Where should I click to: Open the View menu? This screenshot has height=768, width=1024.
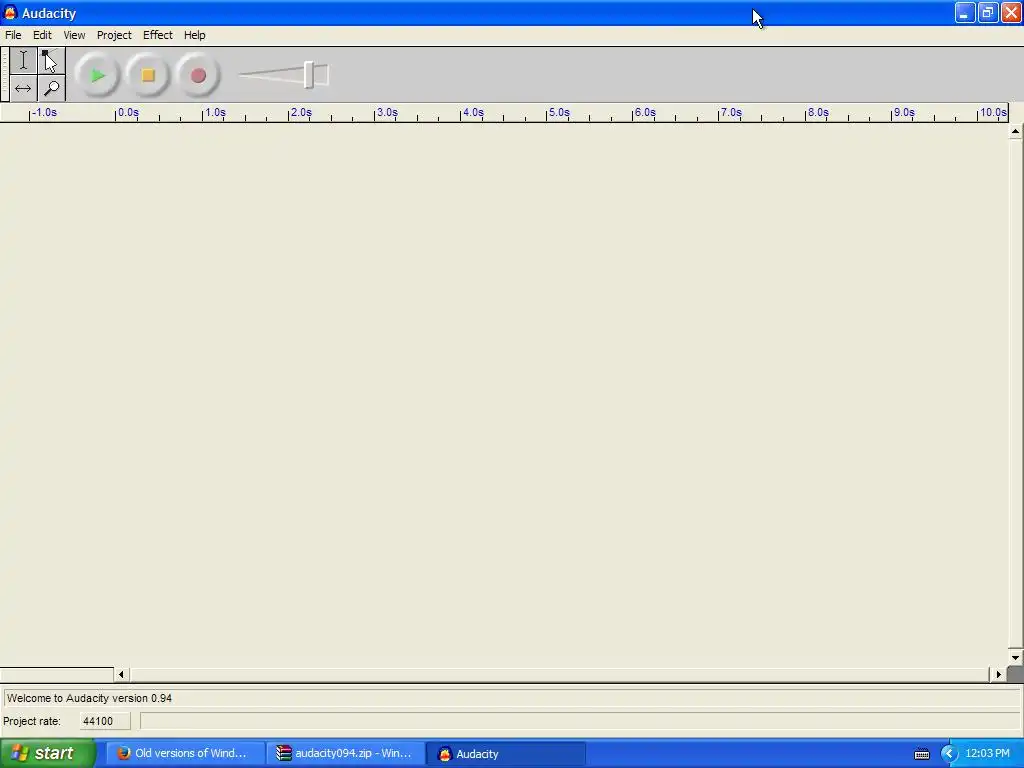click(x=74, y=35)
